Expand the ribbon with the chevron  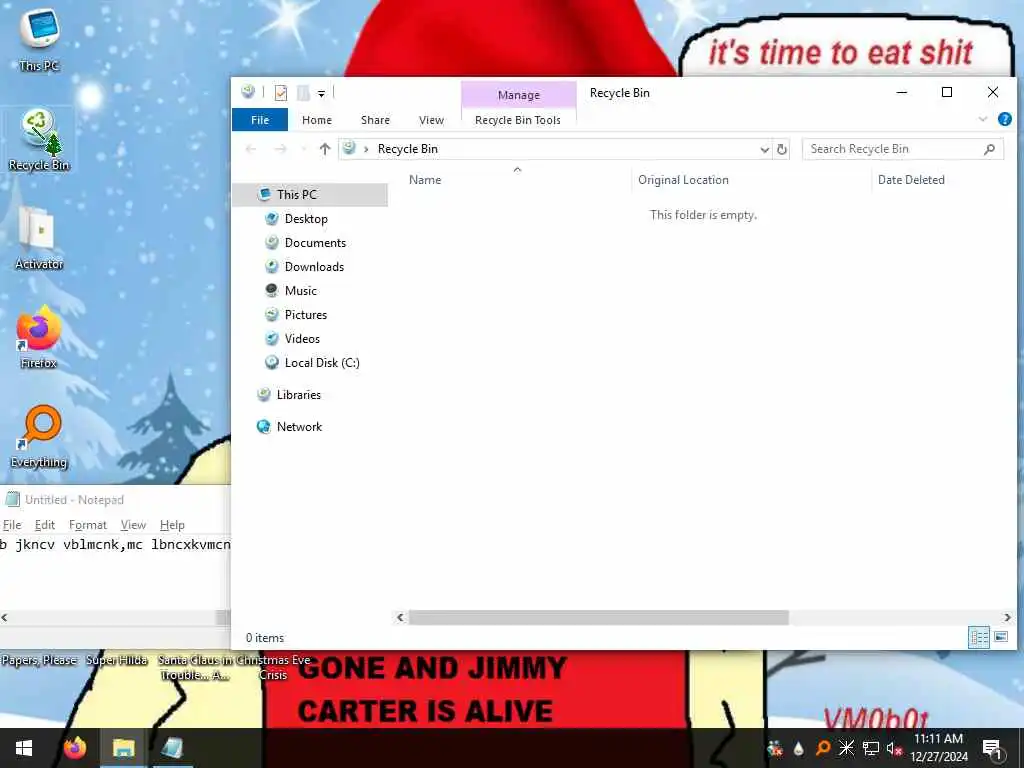[x=983, y=119]
